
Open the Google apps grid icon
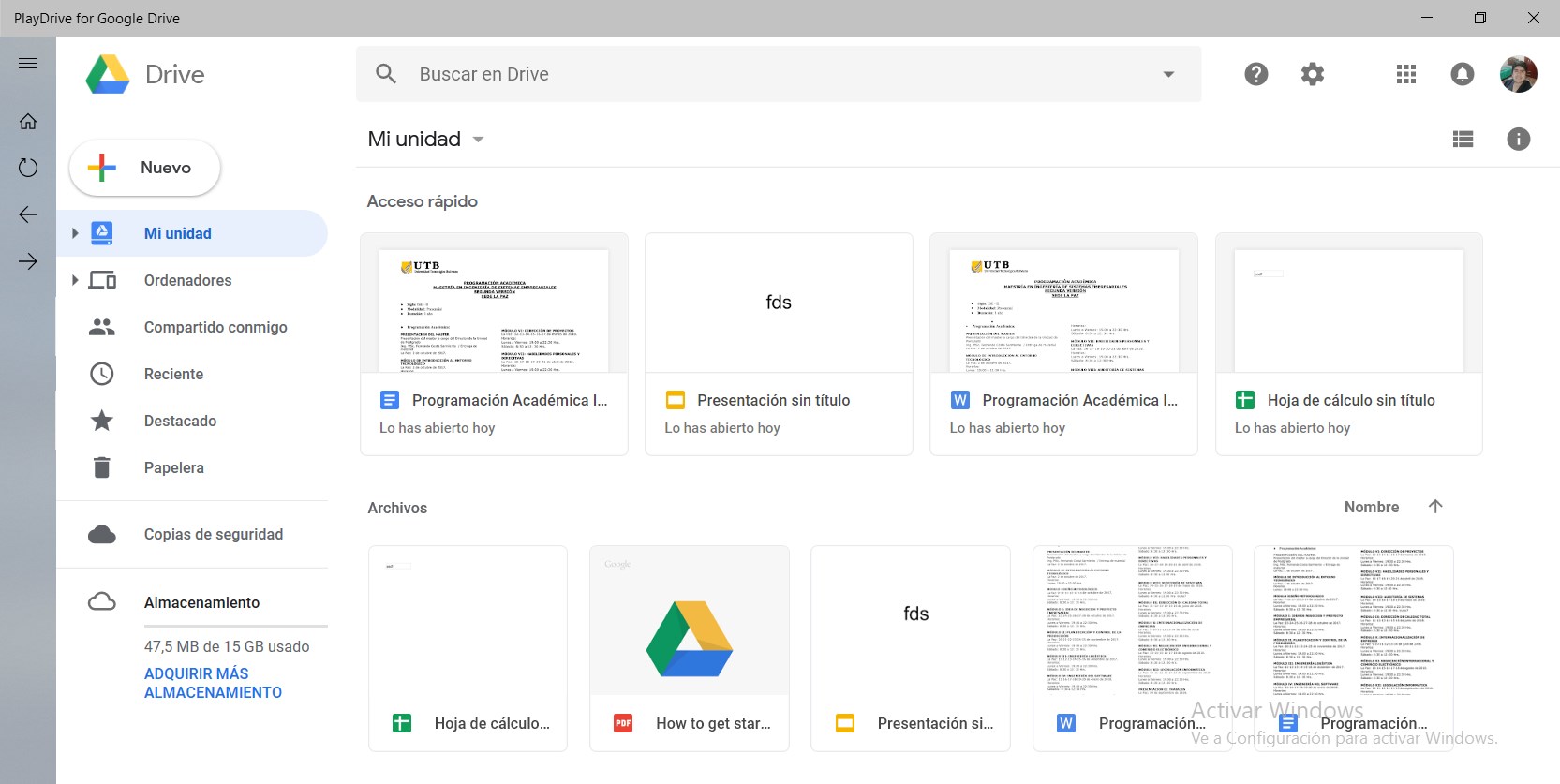click(x=1405, y=74)
